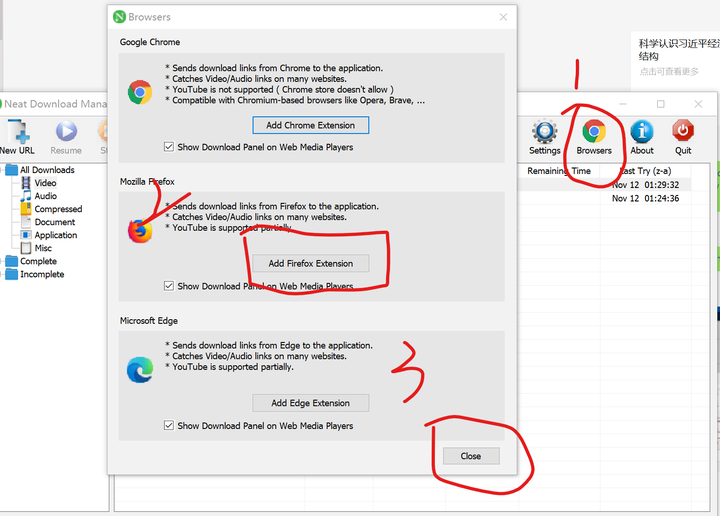Close the Browsers dialog with the X

(503, 17)
